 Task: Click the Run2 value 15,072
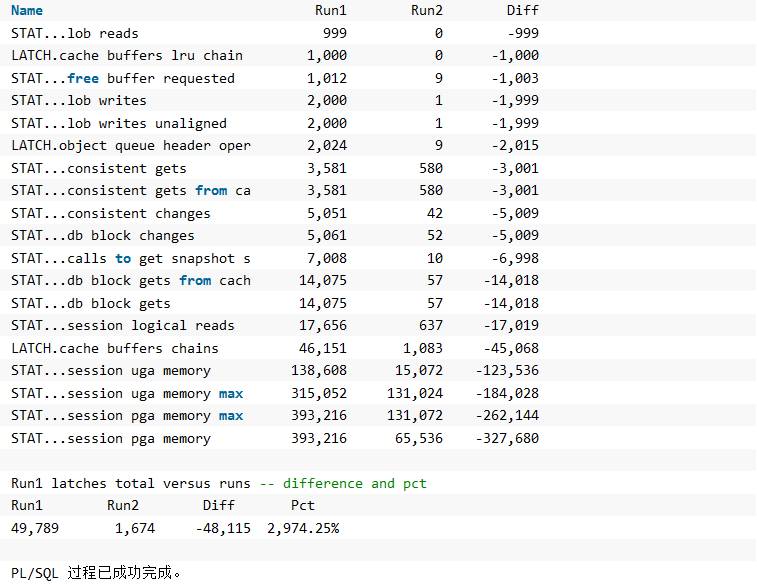[419, 371]
